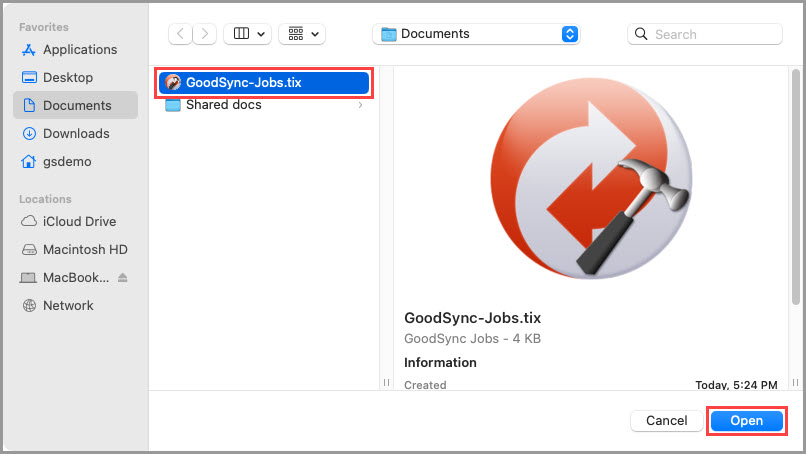The height and width of the screenshot is (454, 806).
Task: Click the house icon beside gsdemo
Action: [28, 161]
